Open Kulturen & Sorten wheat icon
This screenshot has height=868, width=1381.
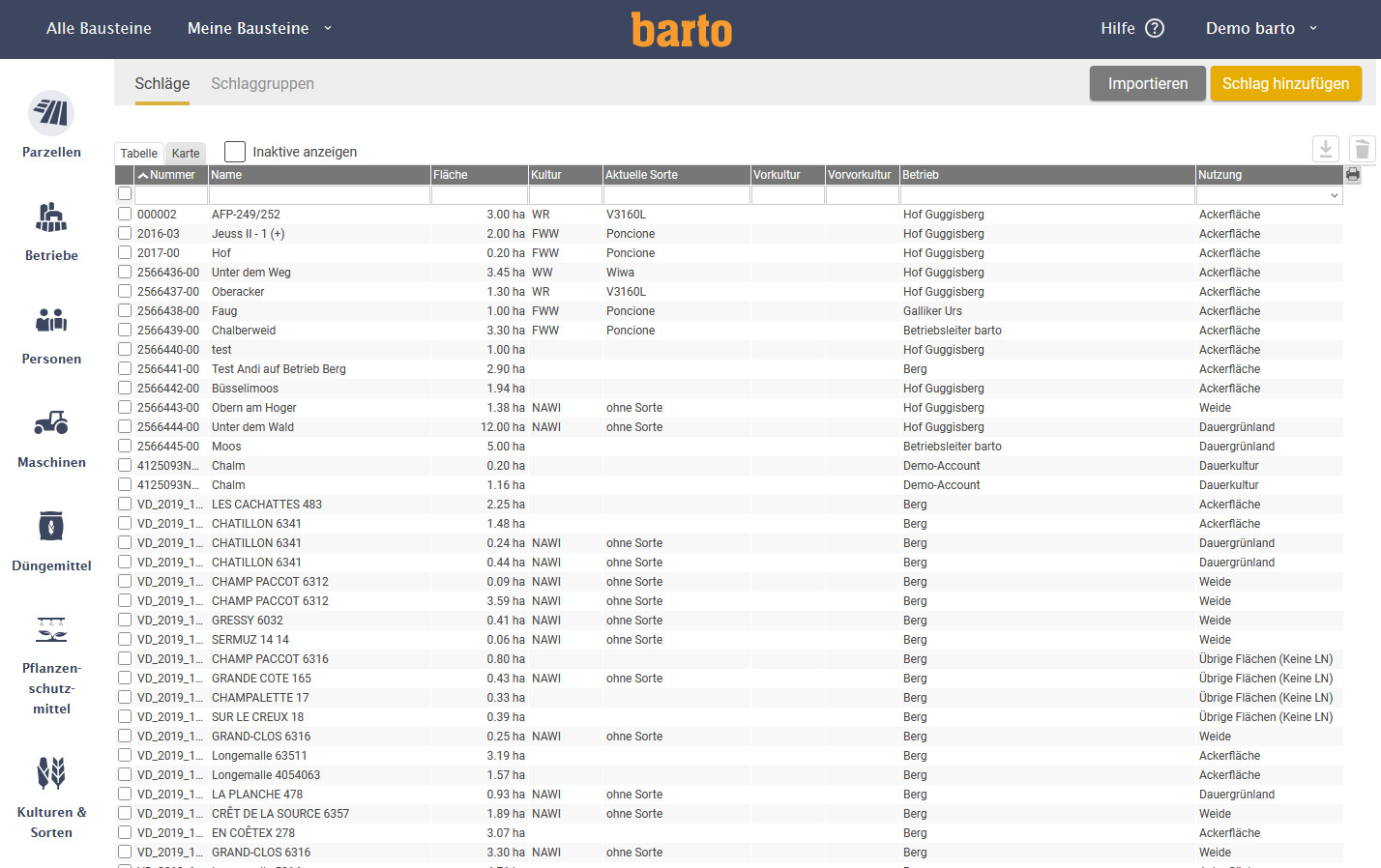click(x=51, y=773)
